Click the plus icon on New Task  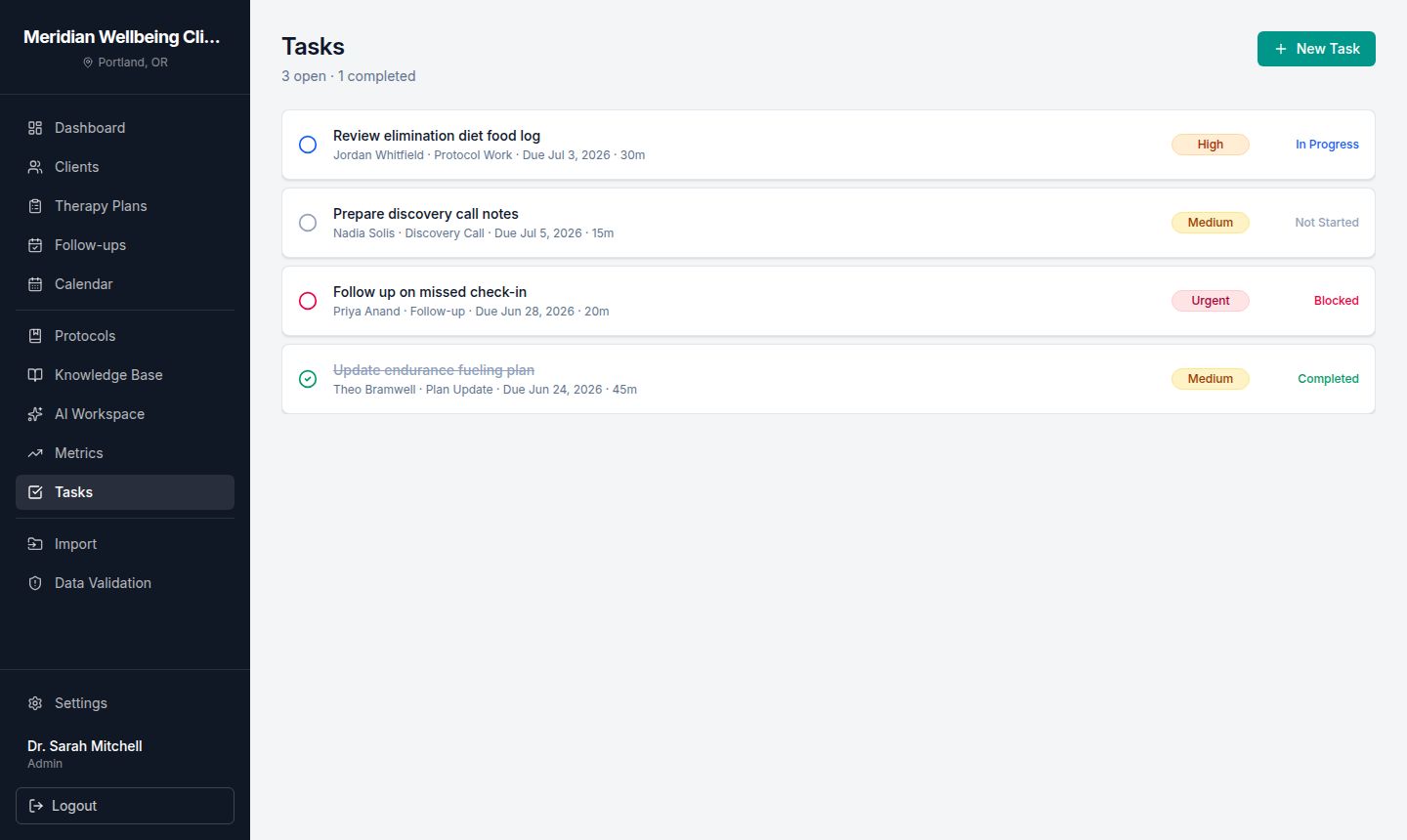(x=1281, y=49)
